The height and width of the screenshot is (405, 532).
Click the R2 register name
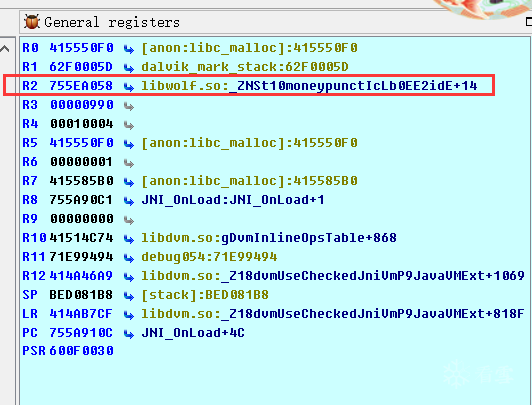pyautogui.click(x=30, y=86)
